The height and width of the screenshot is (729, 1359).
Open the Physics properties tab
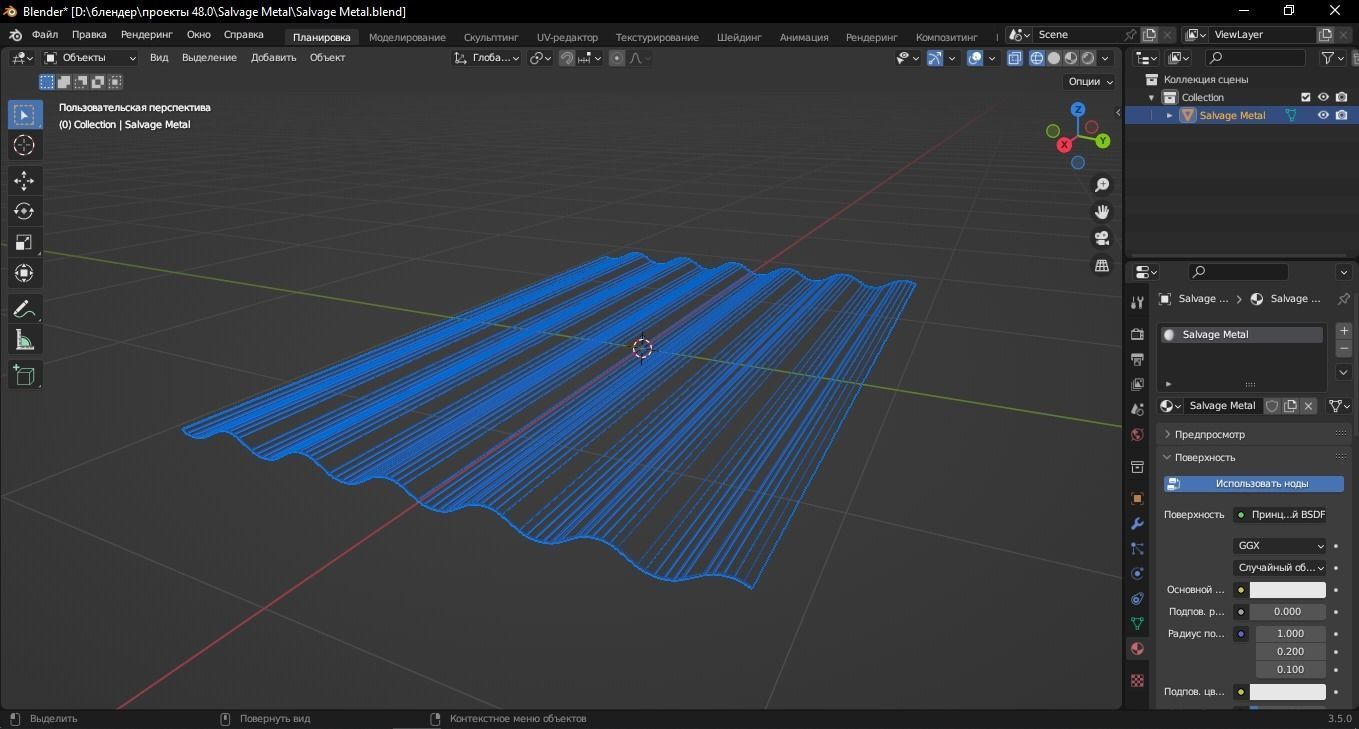1137,573
